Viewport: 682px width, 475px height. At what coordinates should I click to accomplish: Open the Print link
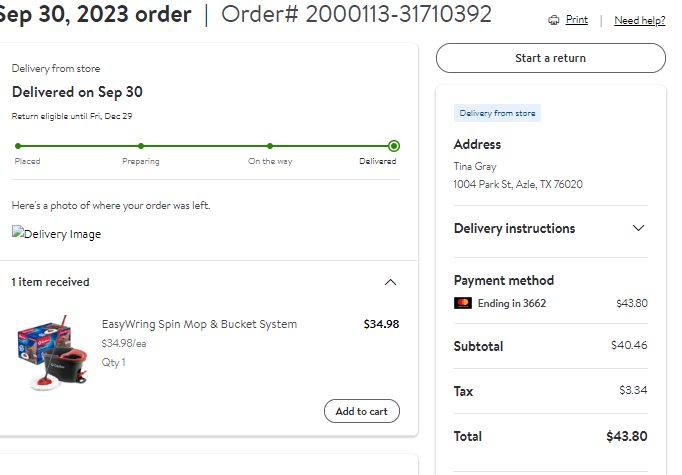[x=577, y=20]
